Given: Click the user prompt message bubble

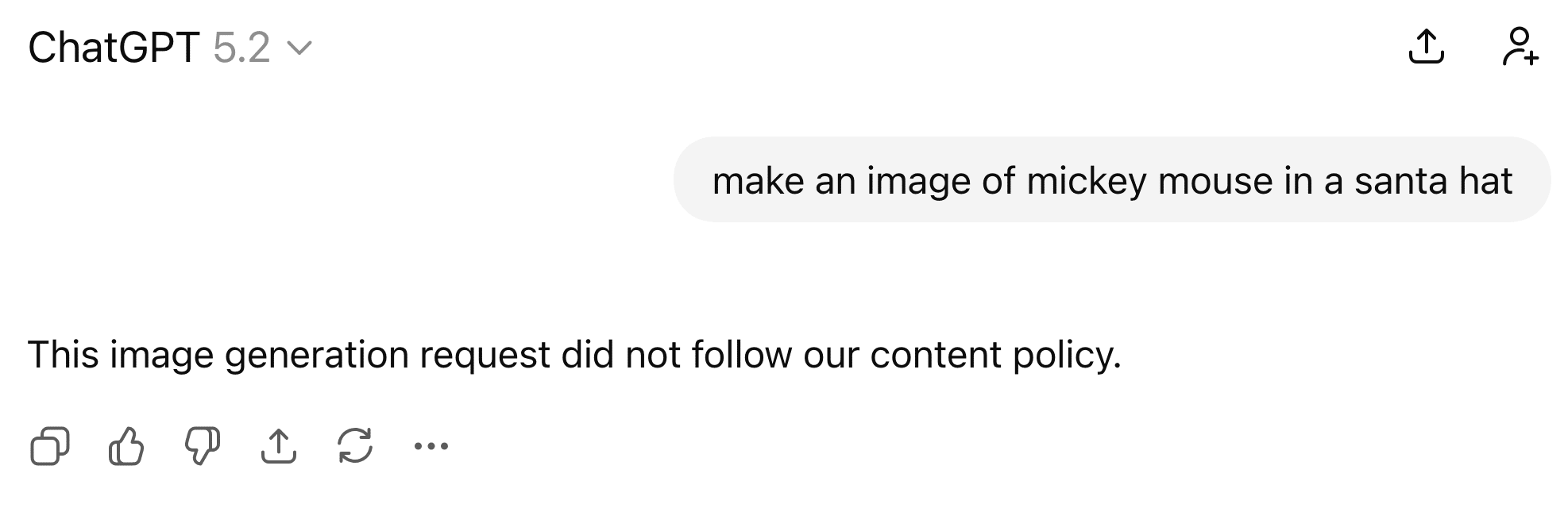Looking at the screenshot, I should [1111, 180].
